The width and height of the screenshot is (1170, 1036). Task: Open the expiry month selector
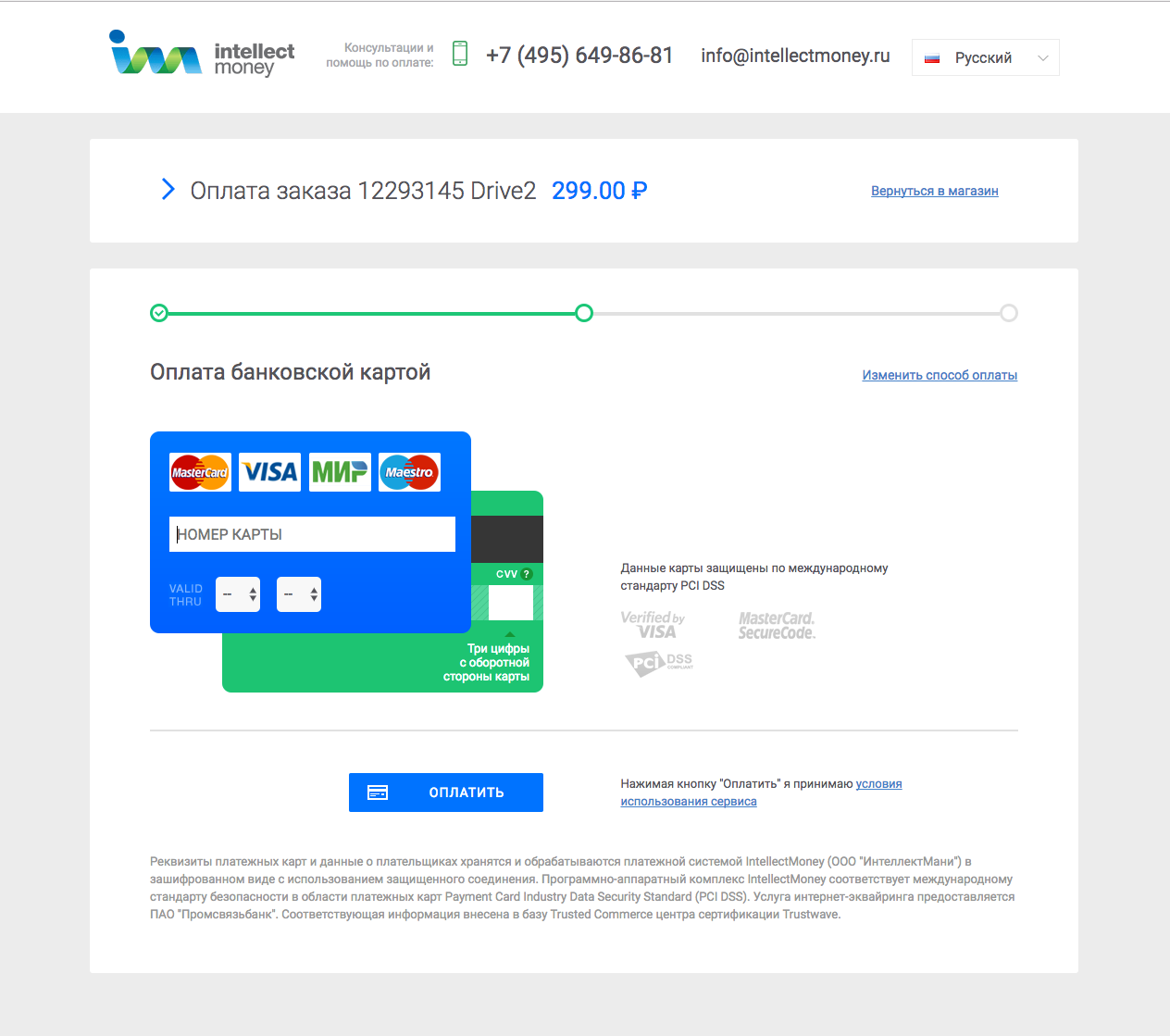pos(238,594)
